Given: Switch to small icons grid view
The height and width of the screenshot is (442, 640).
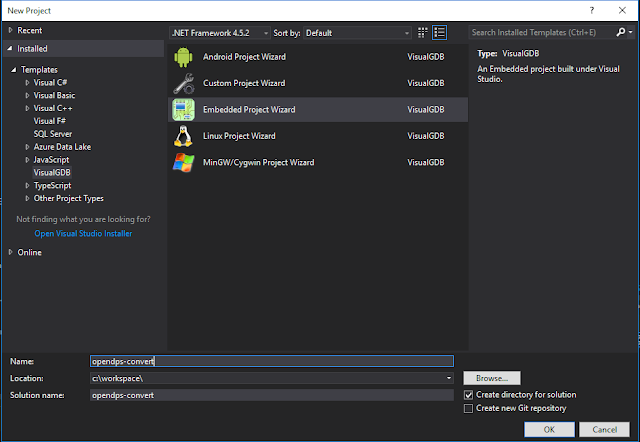Looking at the screenshot, I should point(422,33).
